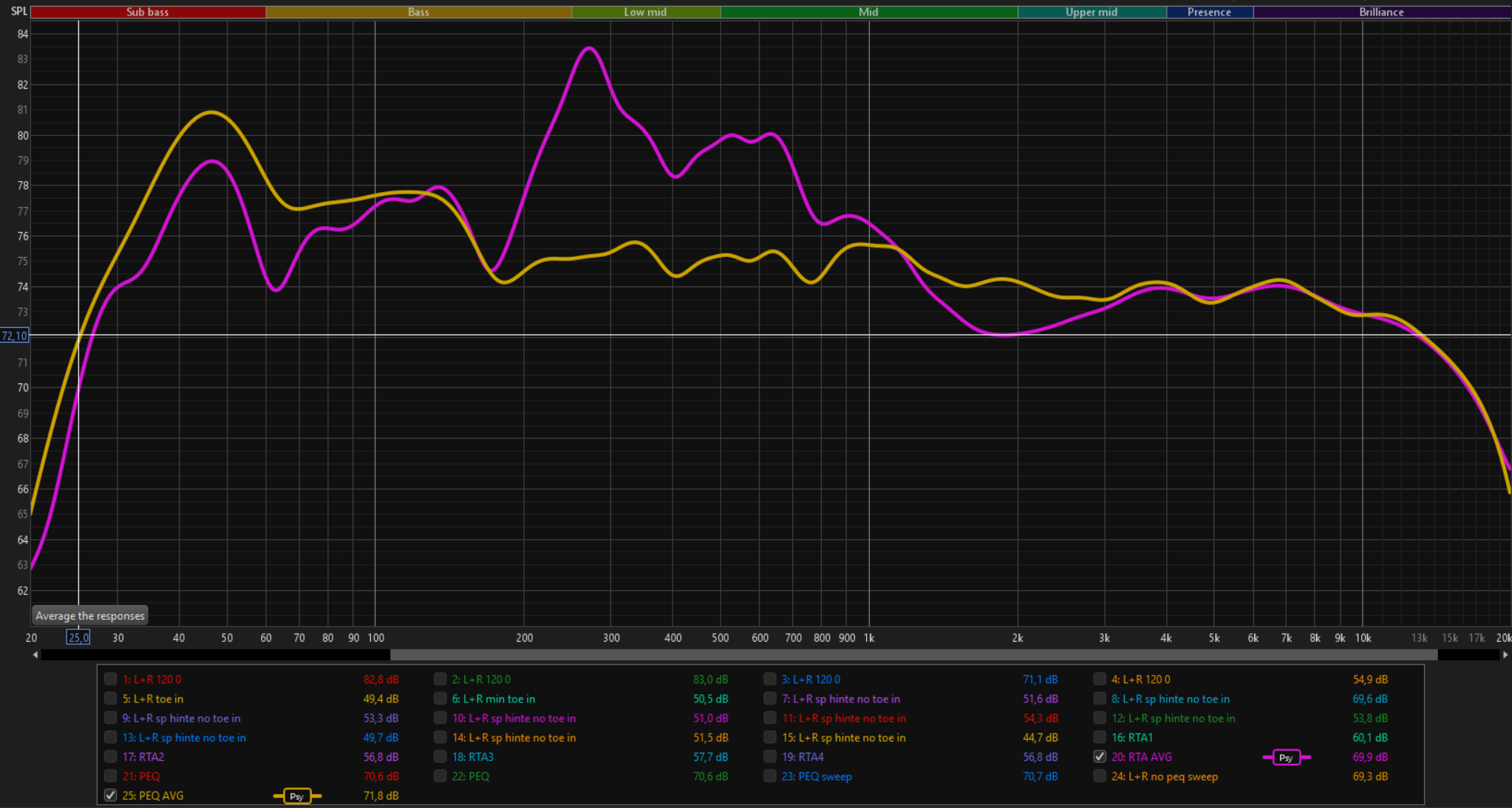
Task: Tick '9: L+R sp hinte no toe in'
Action: [x=110, y=717]
